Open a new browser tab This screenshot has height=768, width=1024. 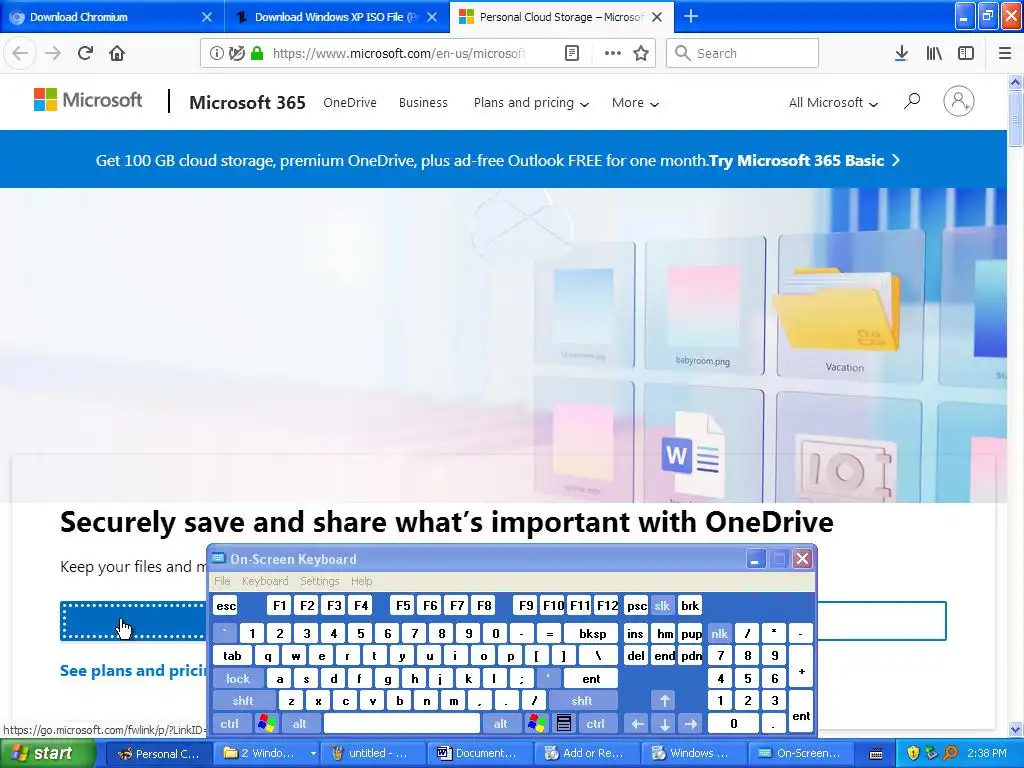tap(691, 16)
